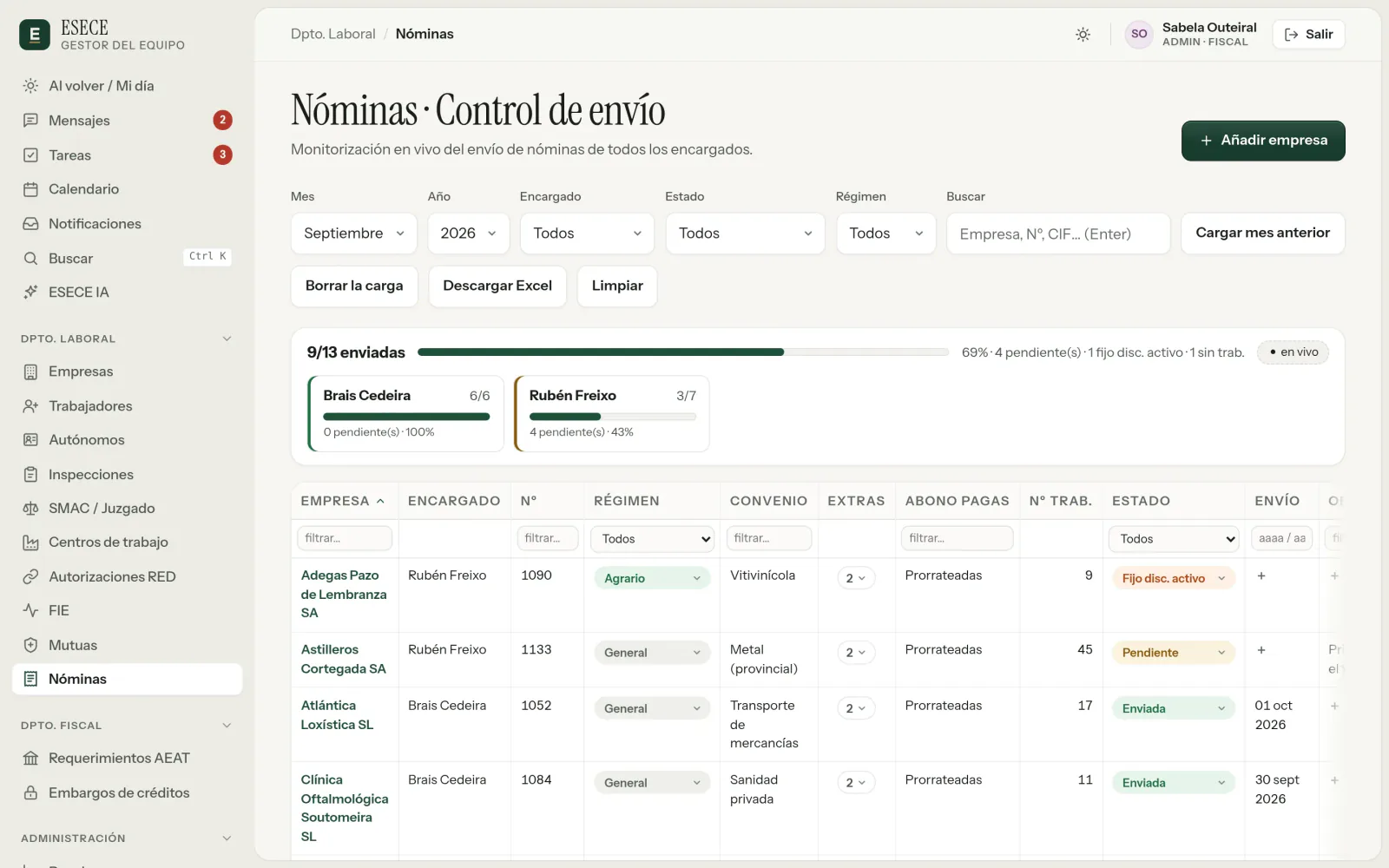The width and height of the screenshot is (1389, 868).
Task: Add envío date for Astilleros Cortegada row
Action: (x=1261, y=650)
